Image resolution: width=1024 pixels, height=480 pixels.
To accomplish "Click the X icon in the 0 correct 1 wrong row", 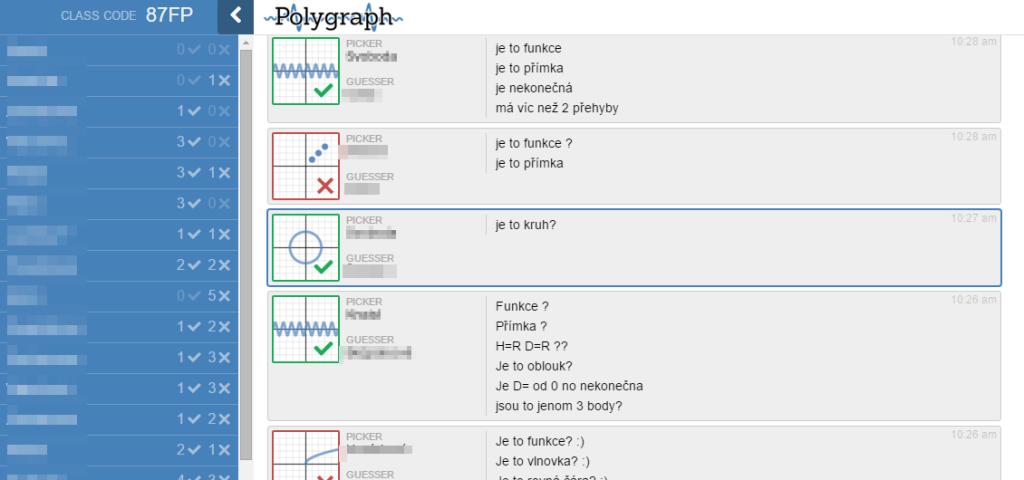I will tap(224, 80).
